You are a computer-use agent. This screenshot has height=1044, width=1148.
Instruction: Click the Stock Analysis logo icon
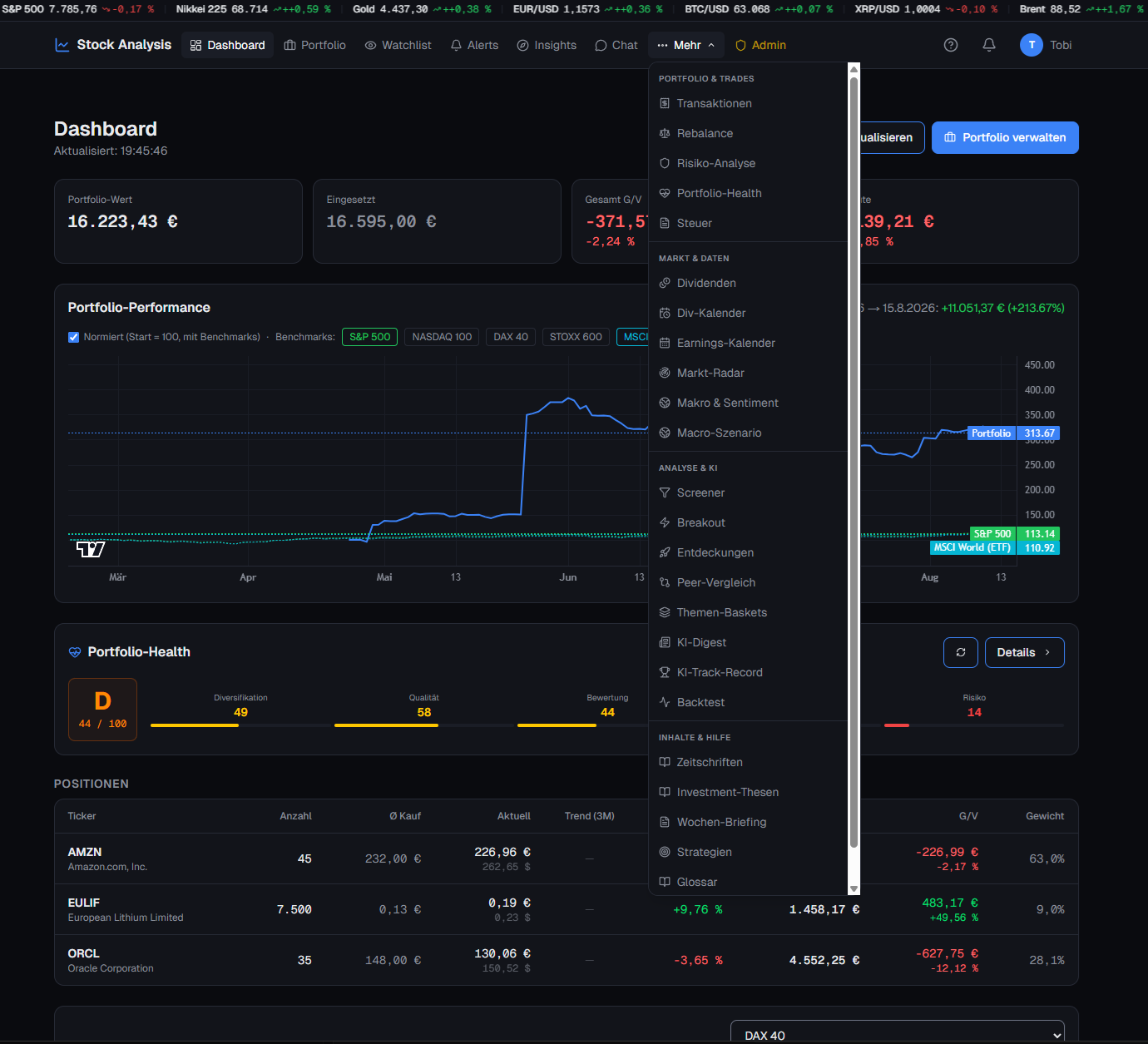coord(62,45)
